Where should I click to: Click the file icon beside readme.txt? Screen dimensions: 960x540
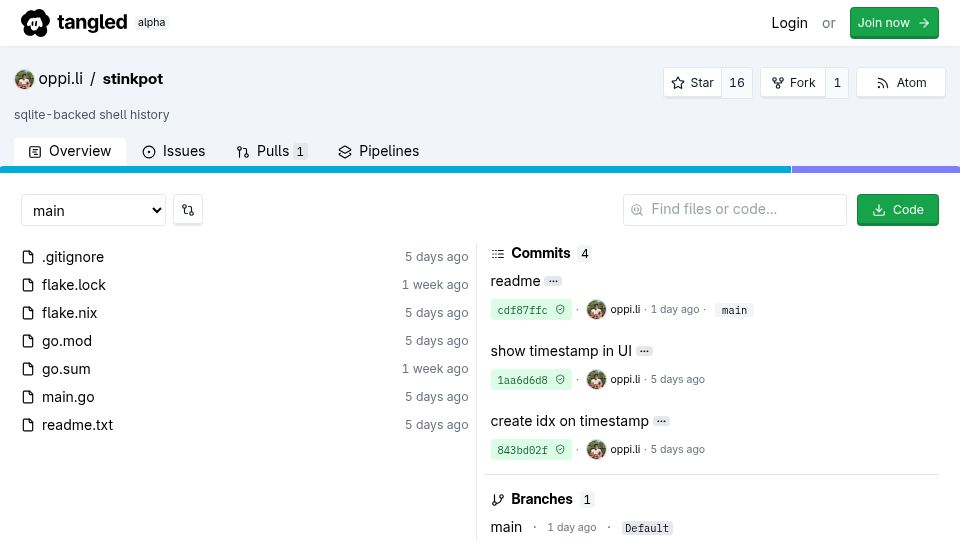(x=28, y=425)
